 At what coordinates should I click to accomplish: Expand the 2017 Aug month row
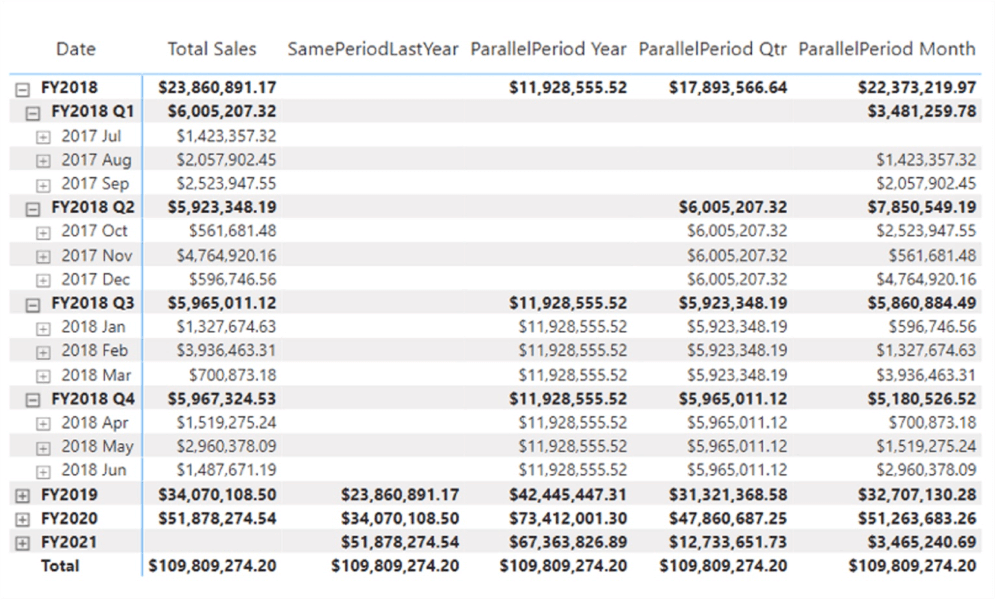click(43, 160)
